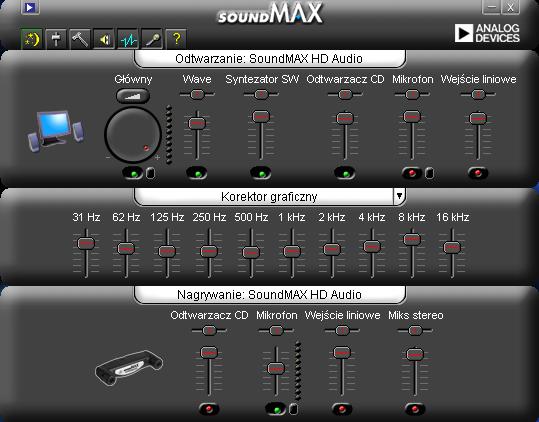
Task: Unmute playback Wejście liniowe red LED
Action: click(478, 173)
